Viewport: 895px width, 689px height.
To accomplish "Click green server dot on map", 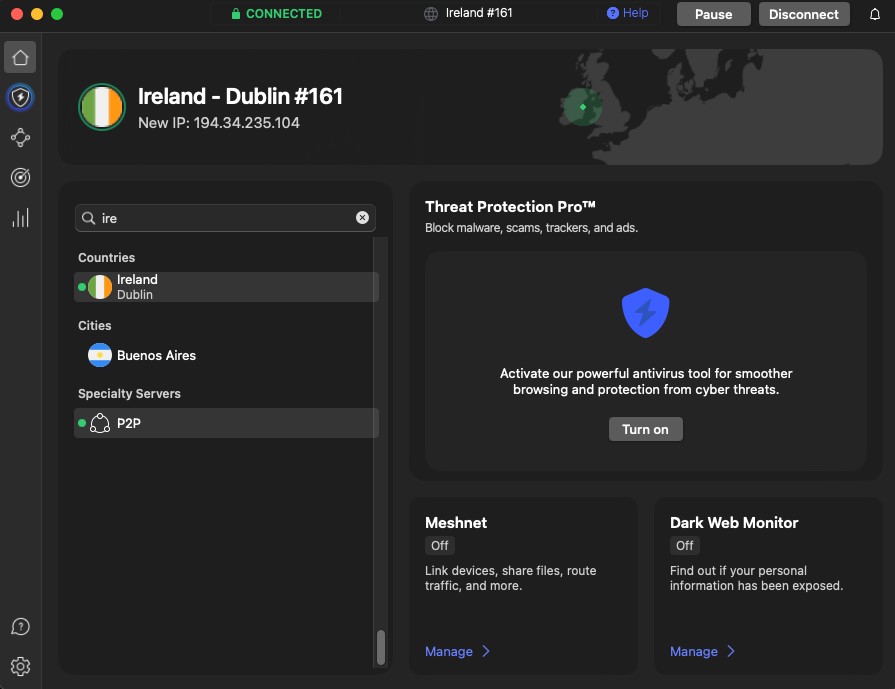I will click(x=583, y=107).
